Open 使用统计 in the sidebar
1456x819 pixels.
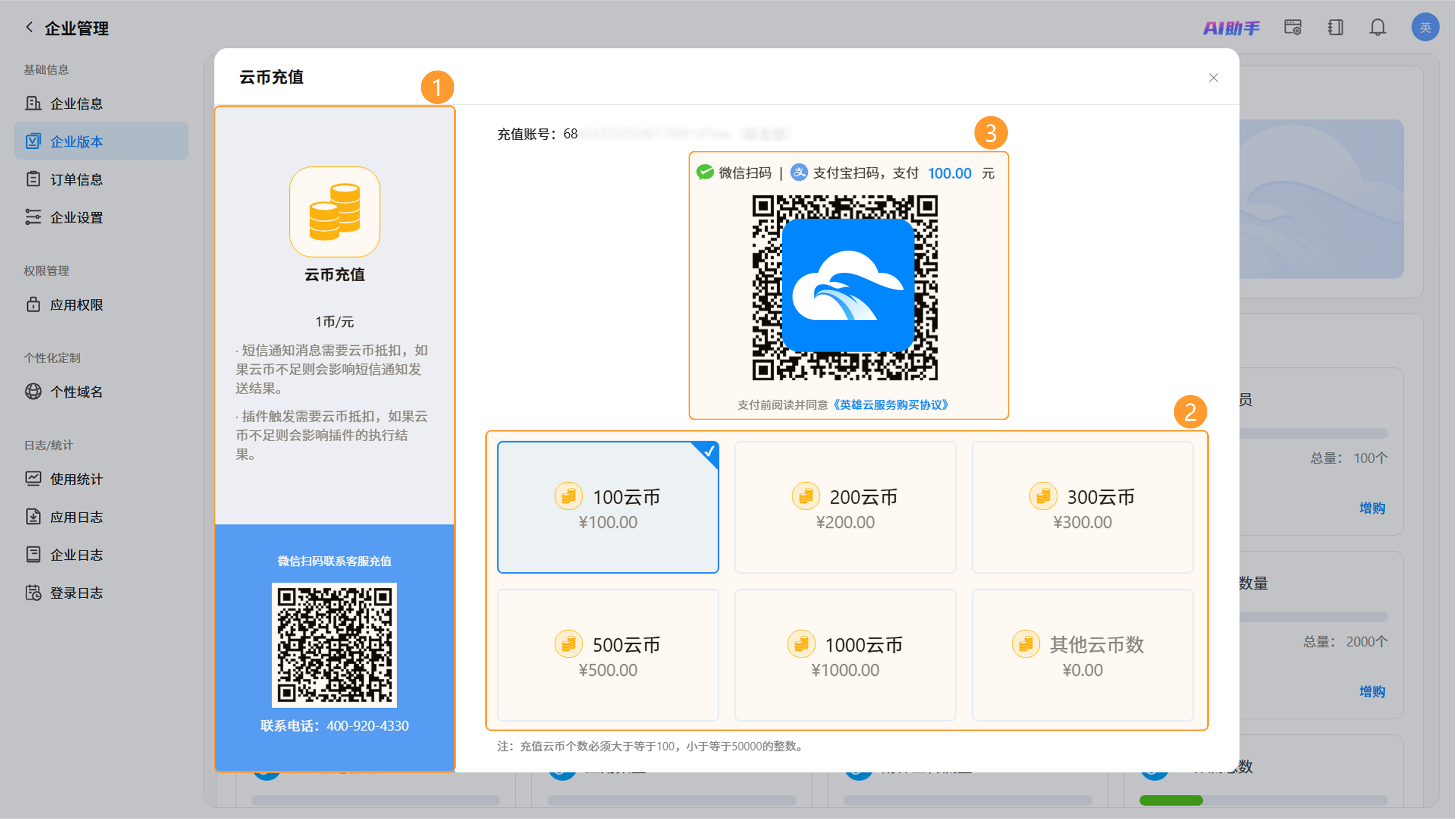[101, 478]
